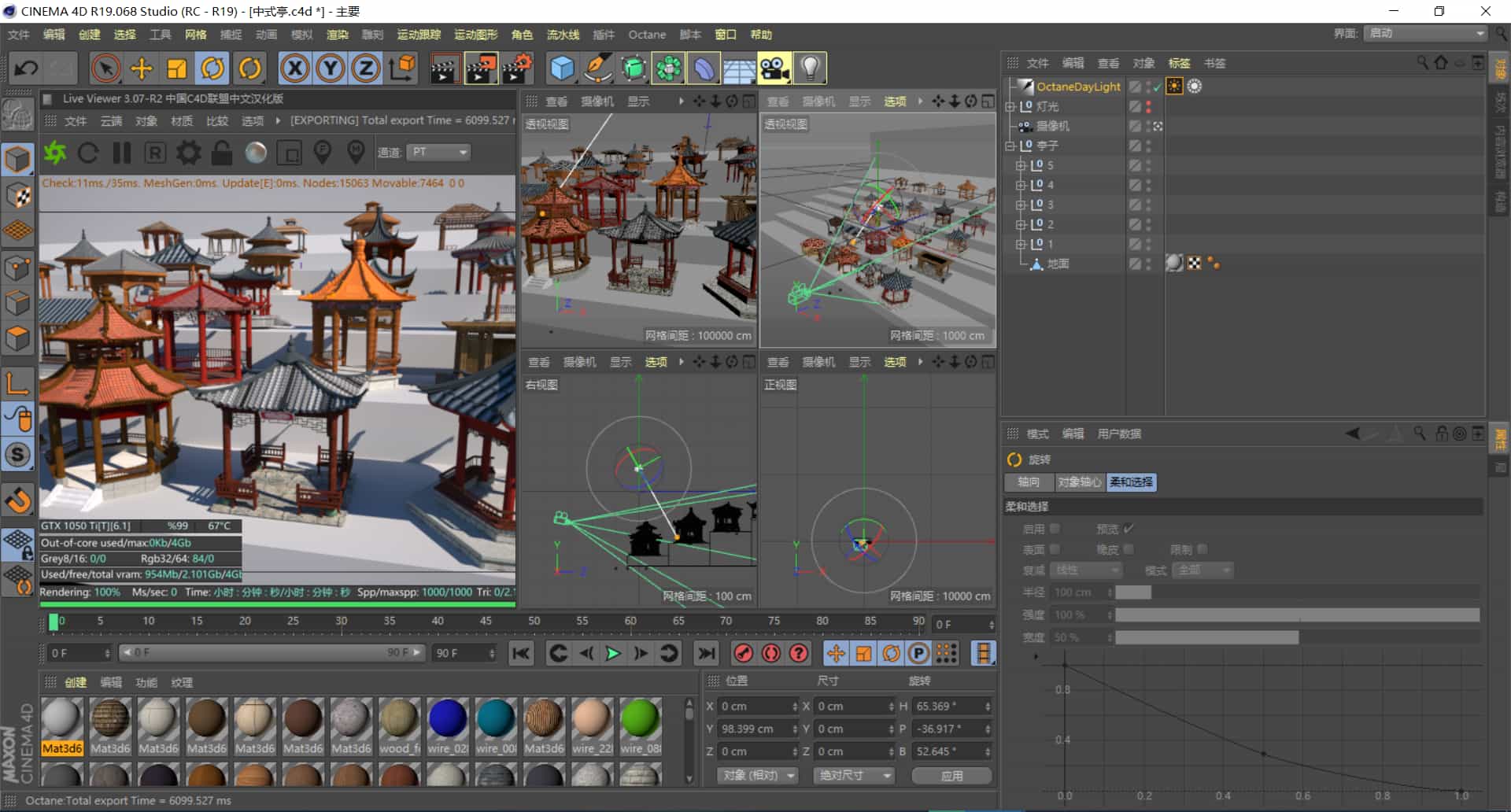Open Render Settings gear clapperboard

click(x=518, y=68)
